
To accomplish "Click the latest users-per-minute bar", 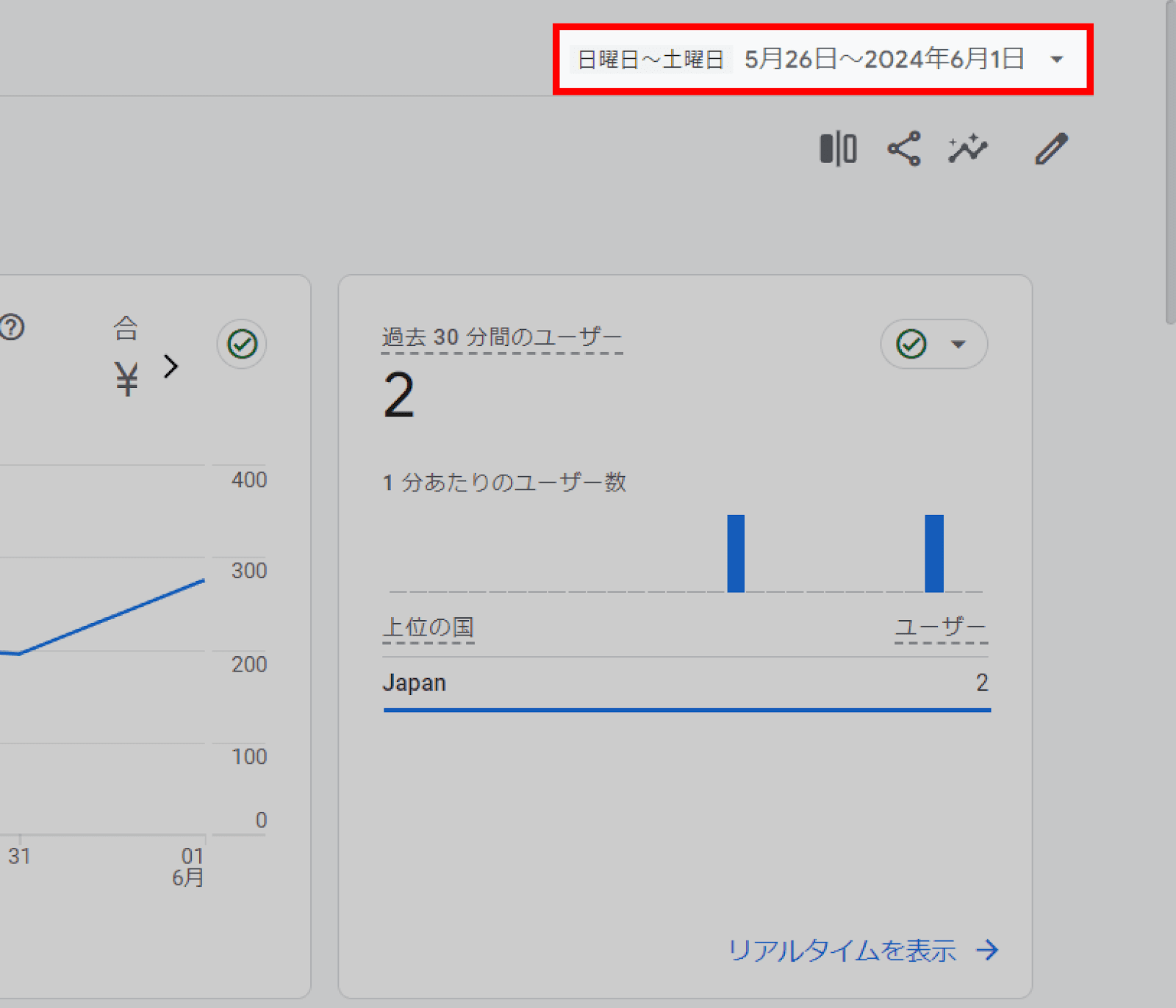I will (x=934, y=553).
